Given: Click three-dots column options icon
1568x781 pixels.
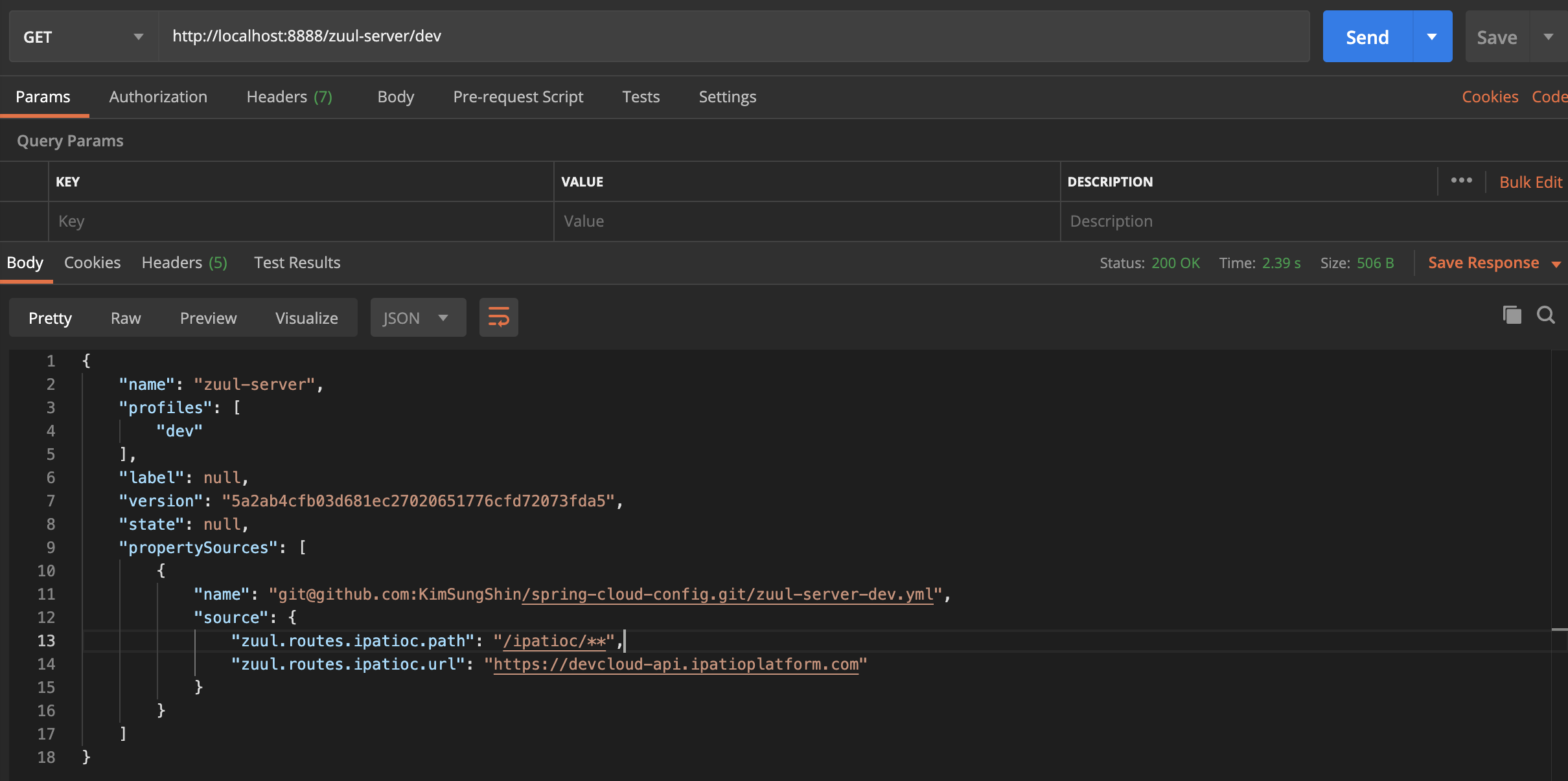Looking at the screenshot, I should [1461, 181].
